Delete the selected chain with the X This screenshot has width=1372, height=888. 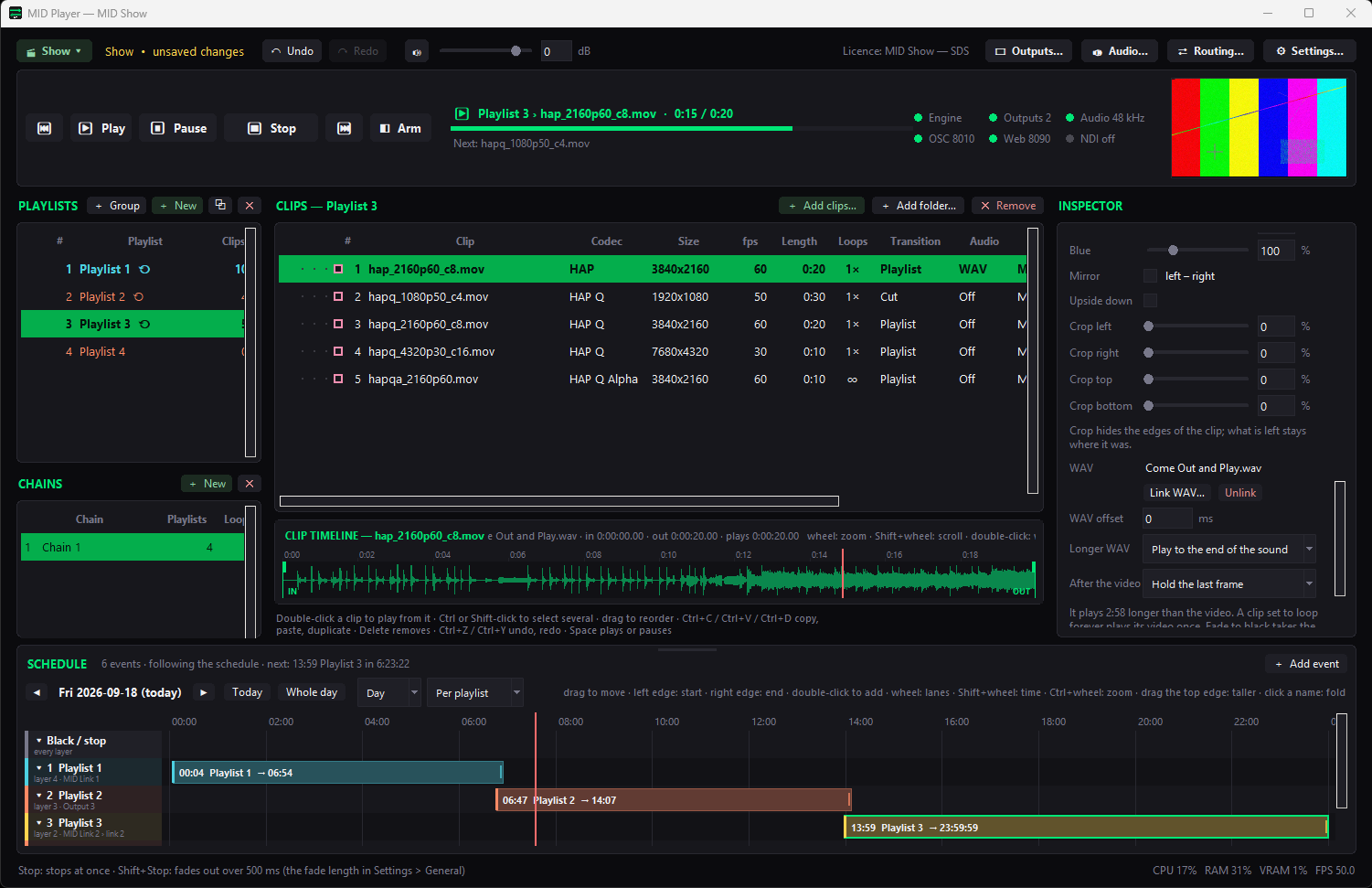coord(250,484)
